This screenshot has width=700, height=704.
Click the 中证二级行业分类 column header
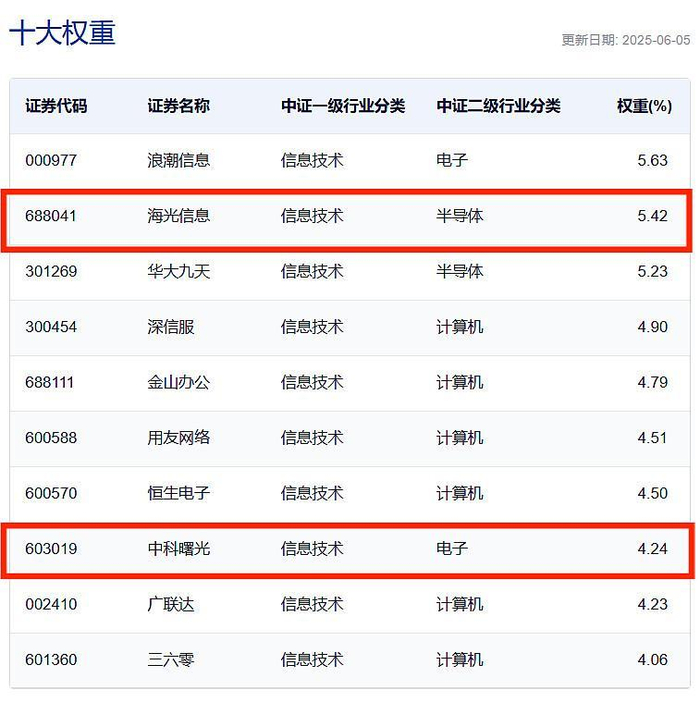tap(498, 106)
